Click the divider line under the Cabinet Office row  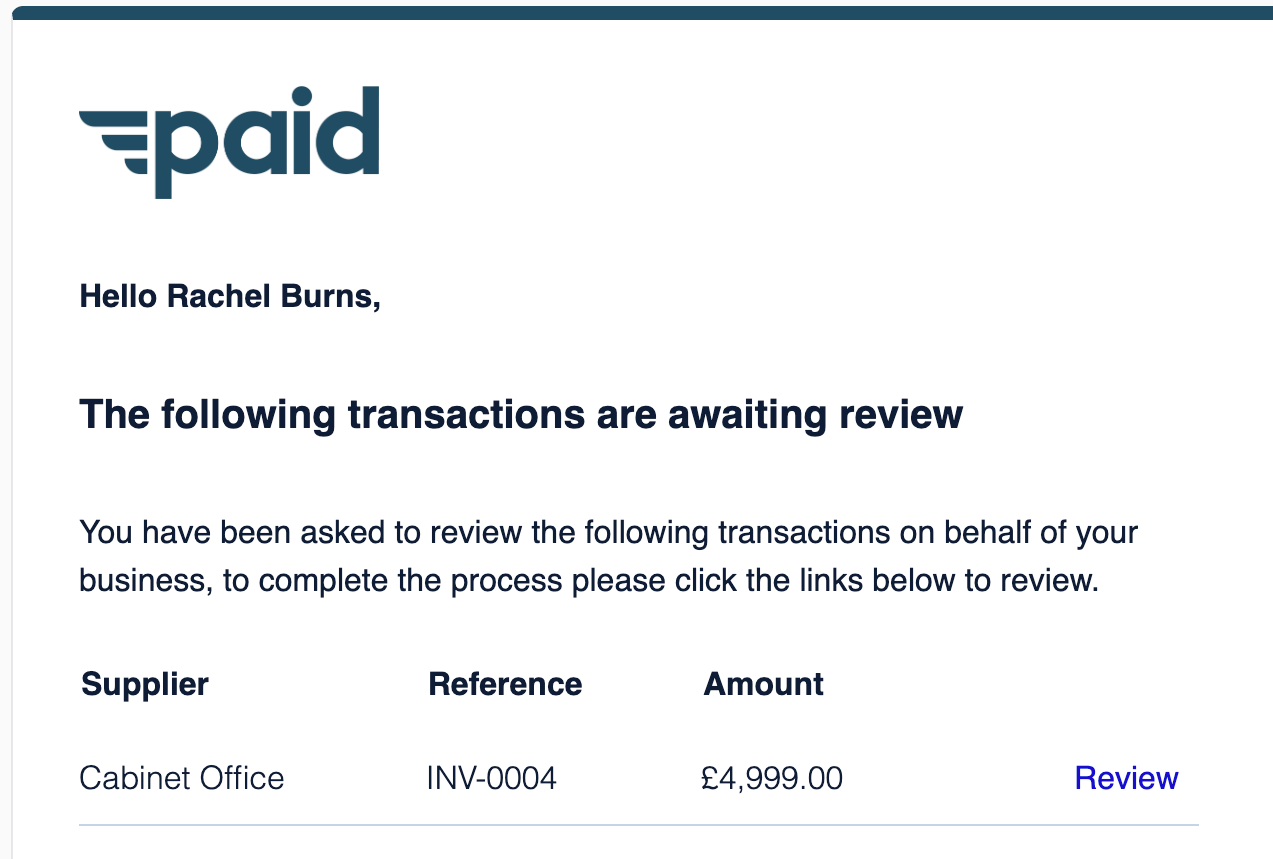point(638,825)
